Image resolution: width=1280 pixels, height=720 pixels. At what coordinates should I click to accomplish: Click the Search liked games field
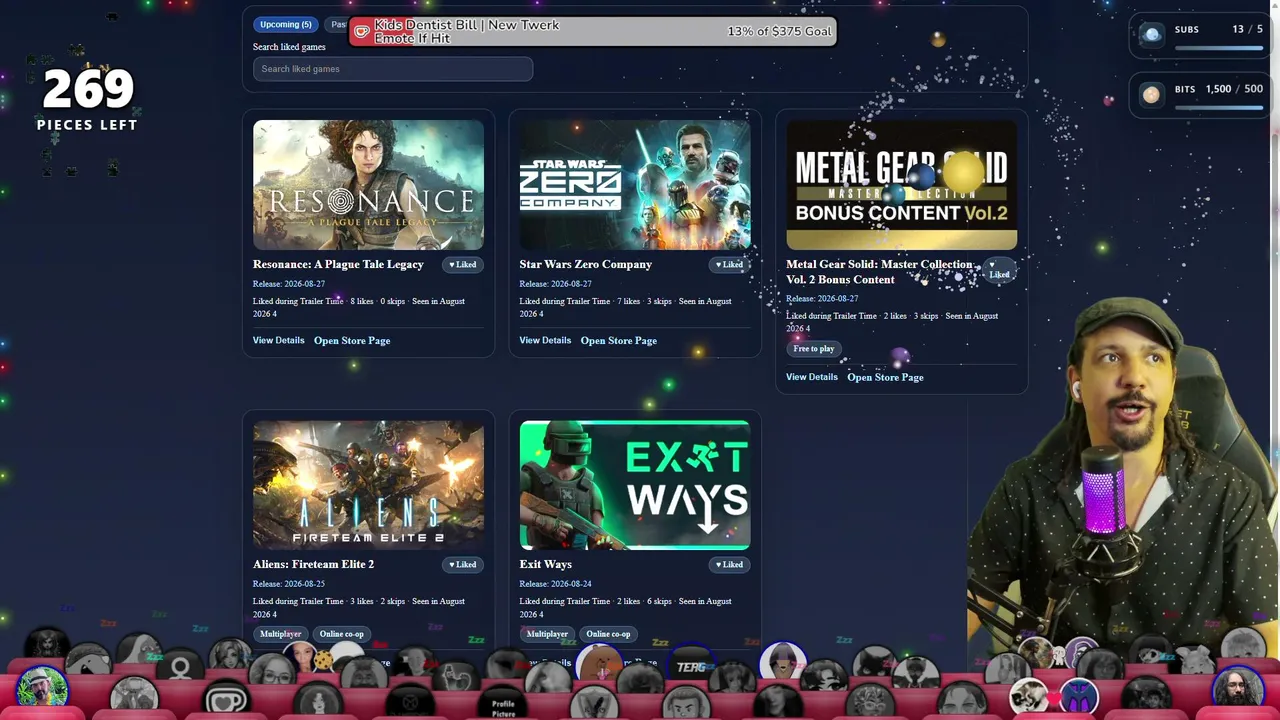pos(393,69)
